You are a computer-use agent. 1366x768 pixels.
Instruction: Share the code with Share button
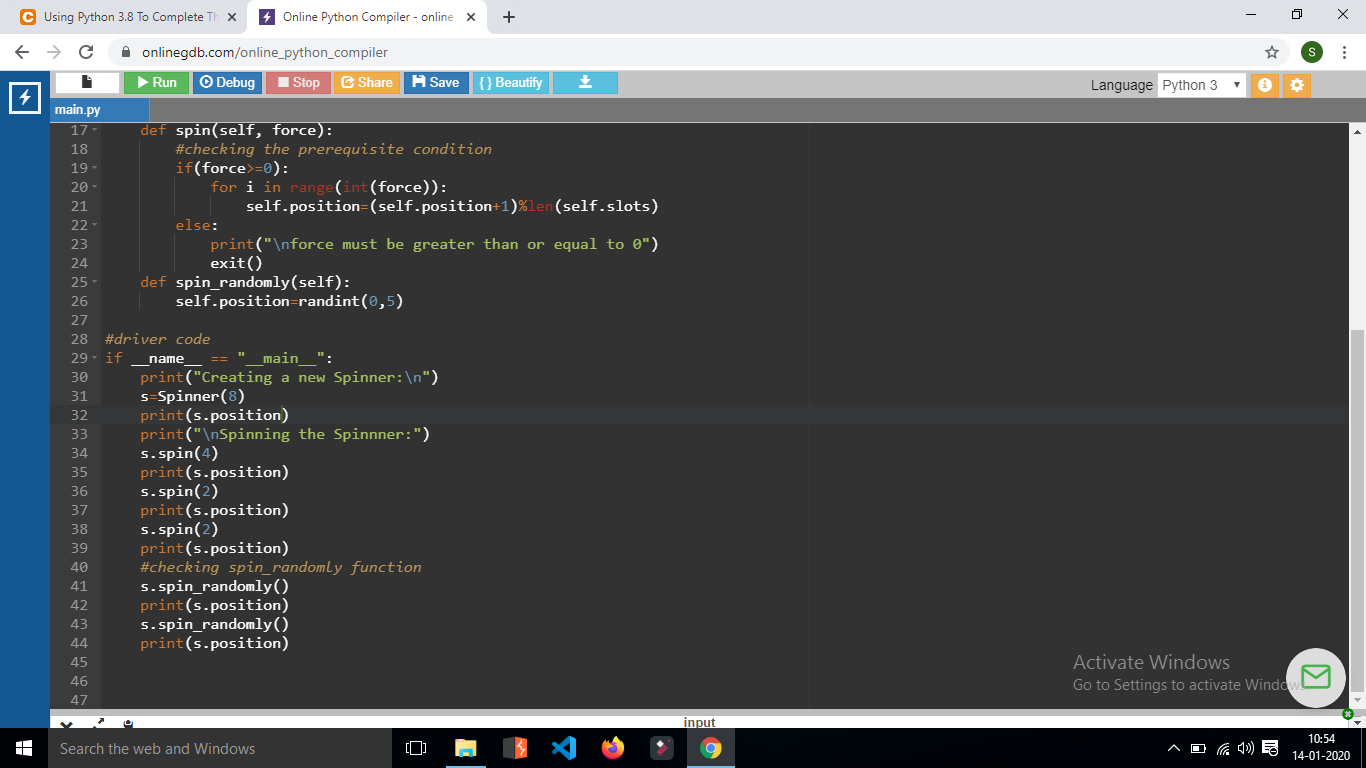click(367, 83)
